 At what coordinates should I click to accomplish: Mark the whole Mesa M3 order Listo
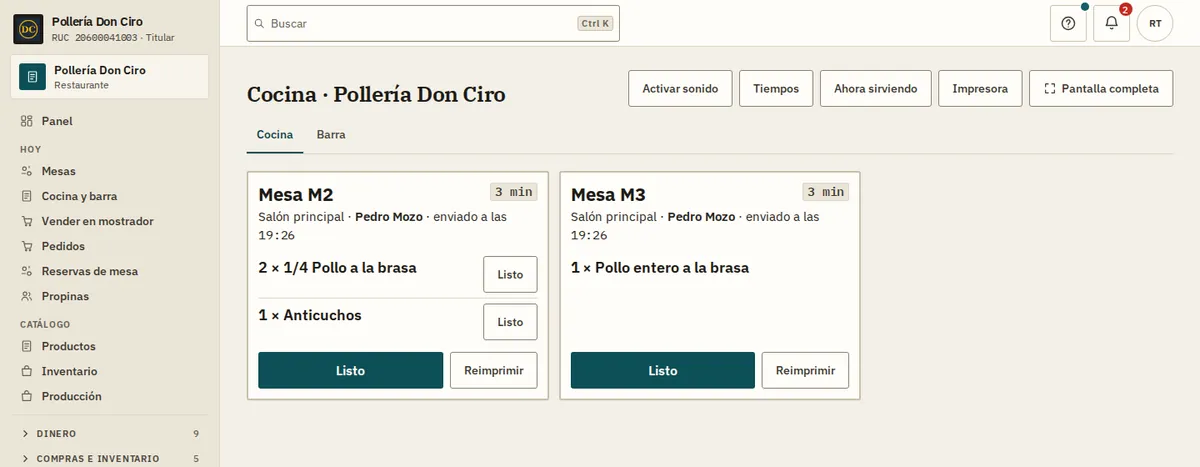[663, 370]
